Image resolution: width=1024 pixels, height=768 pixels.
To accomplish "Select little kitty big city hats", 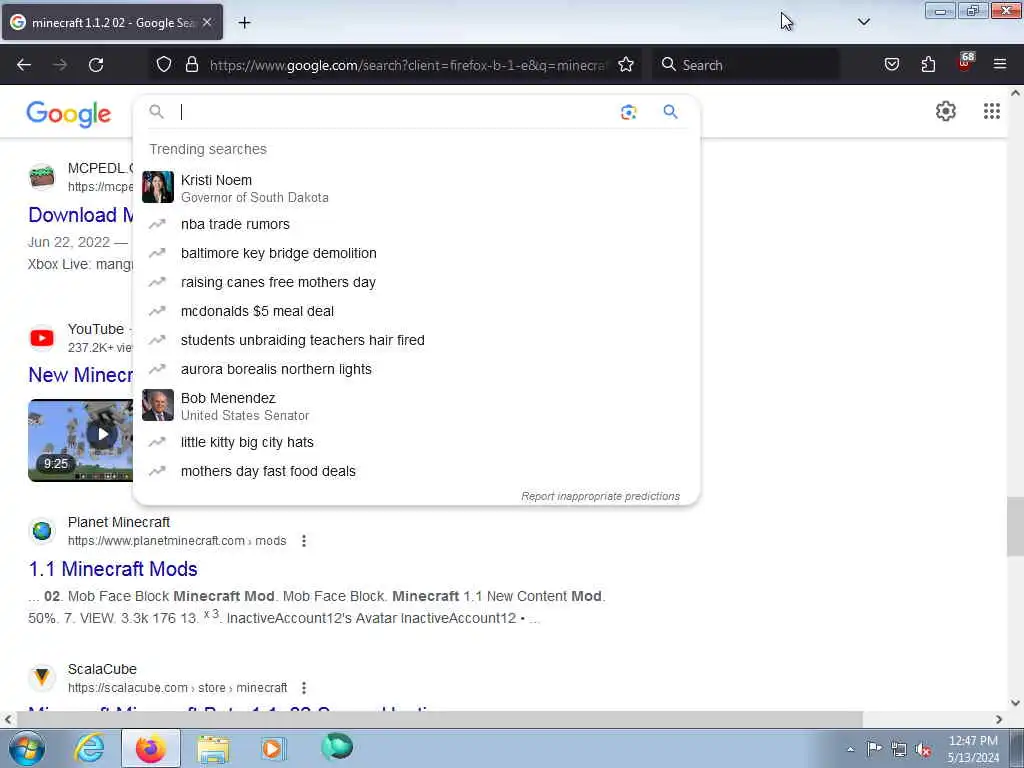I will tap(416, 442).
